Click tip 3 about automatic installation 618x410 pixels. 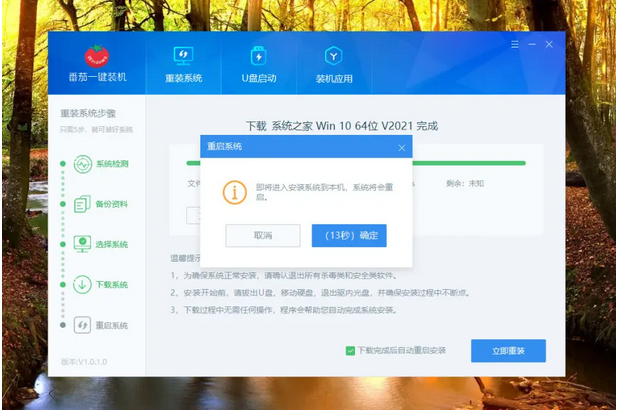(284, 310)
